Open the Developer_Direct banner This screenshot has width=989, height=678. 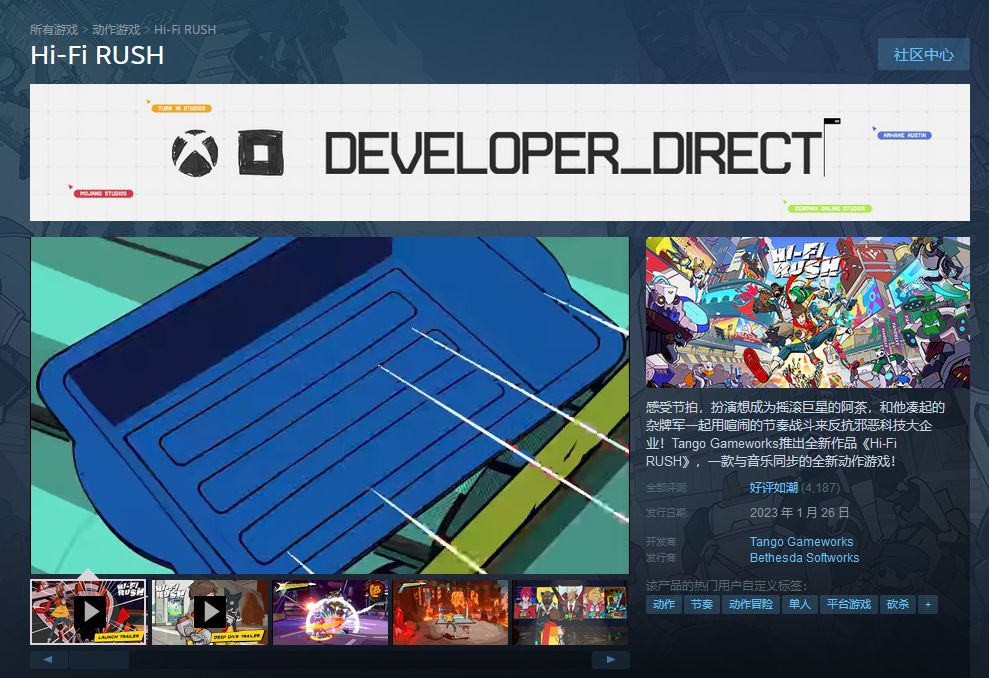pyautogui.click(x=500, y=152)
